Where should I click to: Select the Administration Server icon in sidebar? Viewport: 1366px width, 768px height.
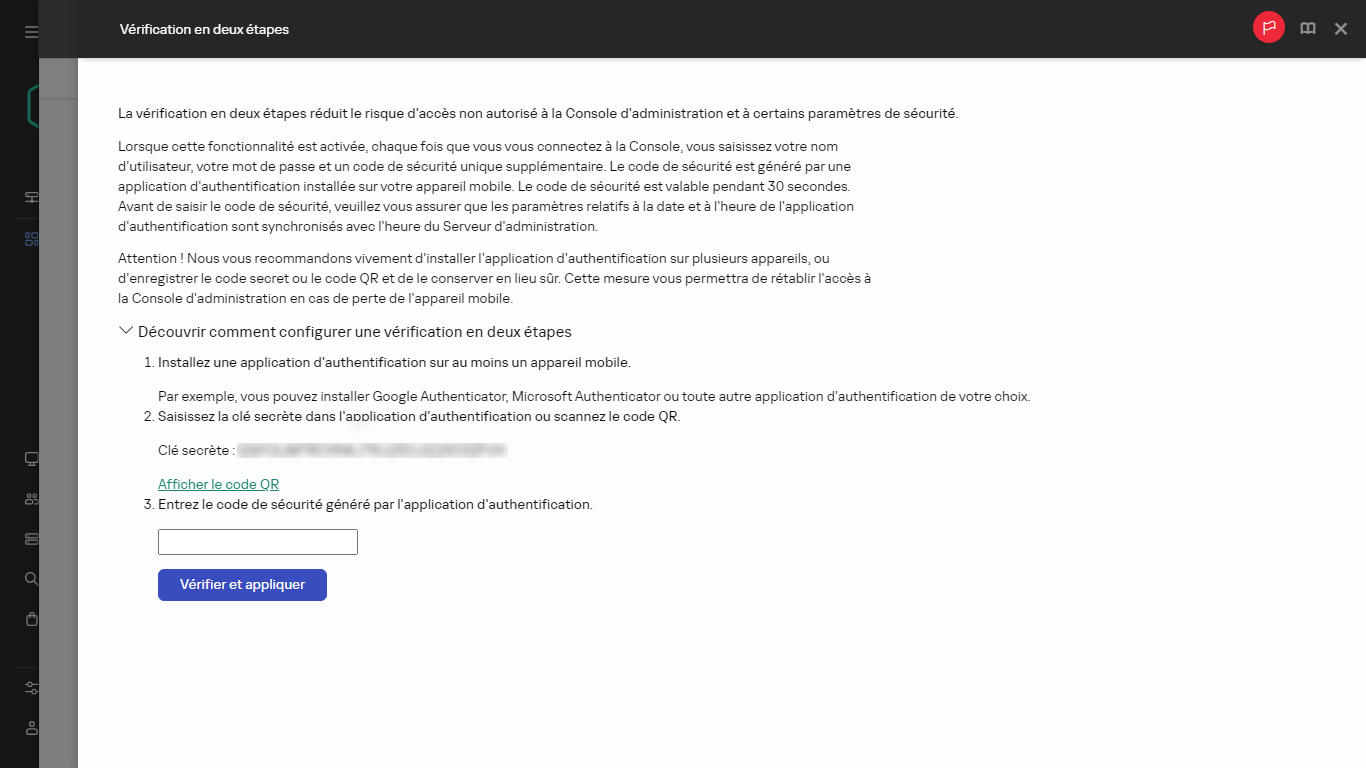[31, 197]
